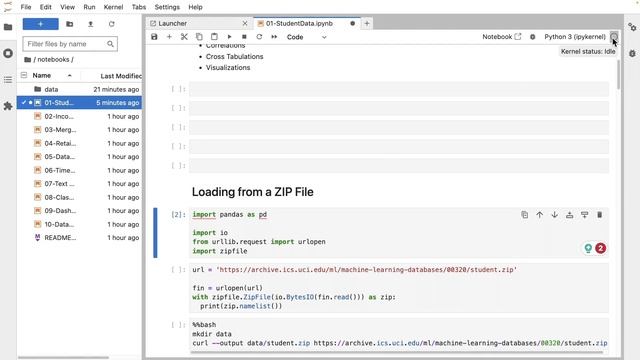Go to root via folder breadcrumb icon
640x360 pixels.
27,60
